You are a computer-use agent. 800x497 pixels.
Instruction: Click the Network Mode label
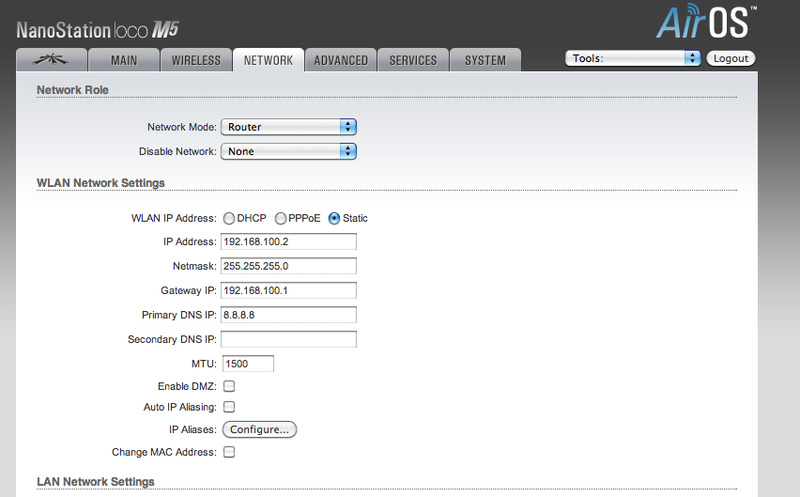[182, 127]
